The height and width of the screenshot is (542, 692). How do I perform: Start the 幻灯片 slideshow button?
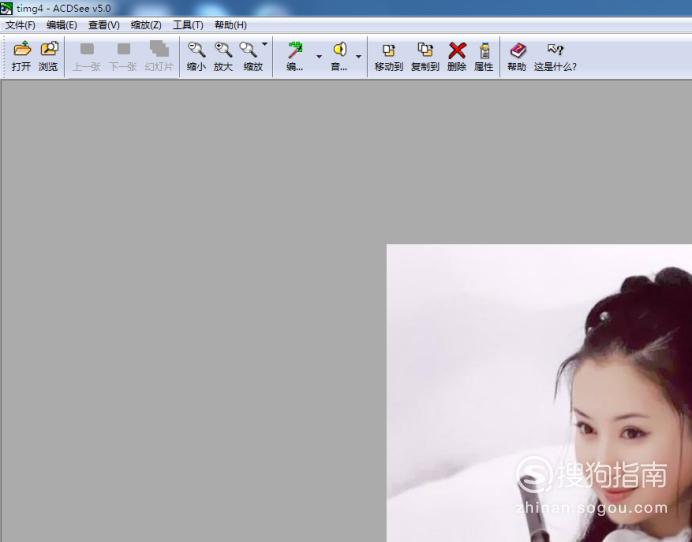click(159, 56)
